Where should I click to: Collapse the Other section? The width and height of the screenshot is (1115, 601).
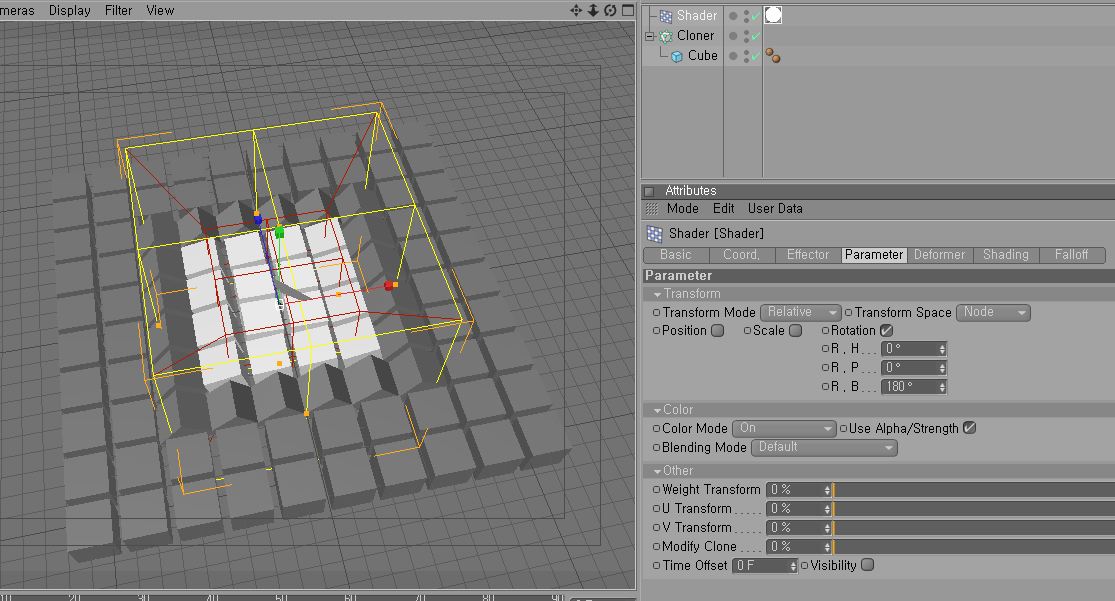pyautogui.click(x=657, y=472)
